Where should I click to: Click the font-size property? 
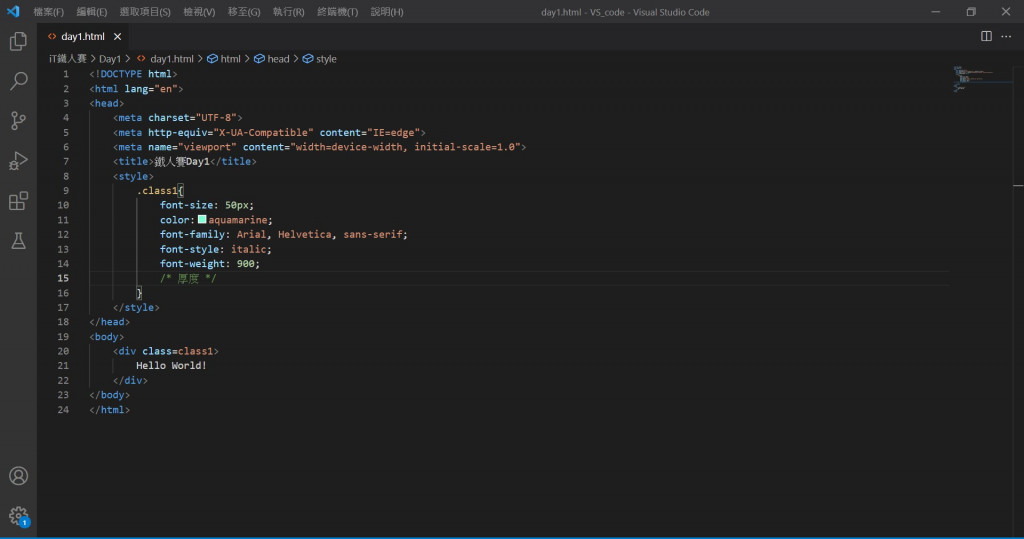pyautogui.click(x=187, y=205)
